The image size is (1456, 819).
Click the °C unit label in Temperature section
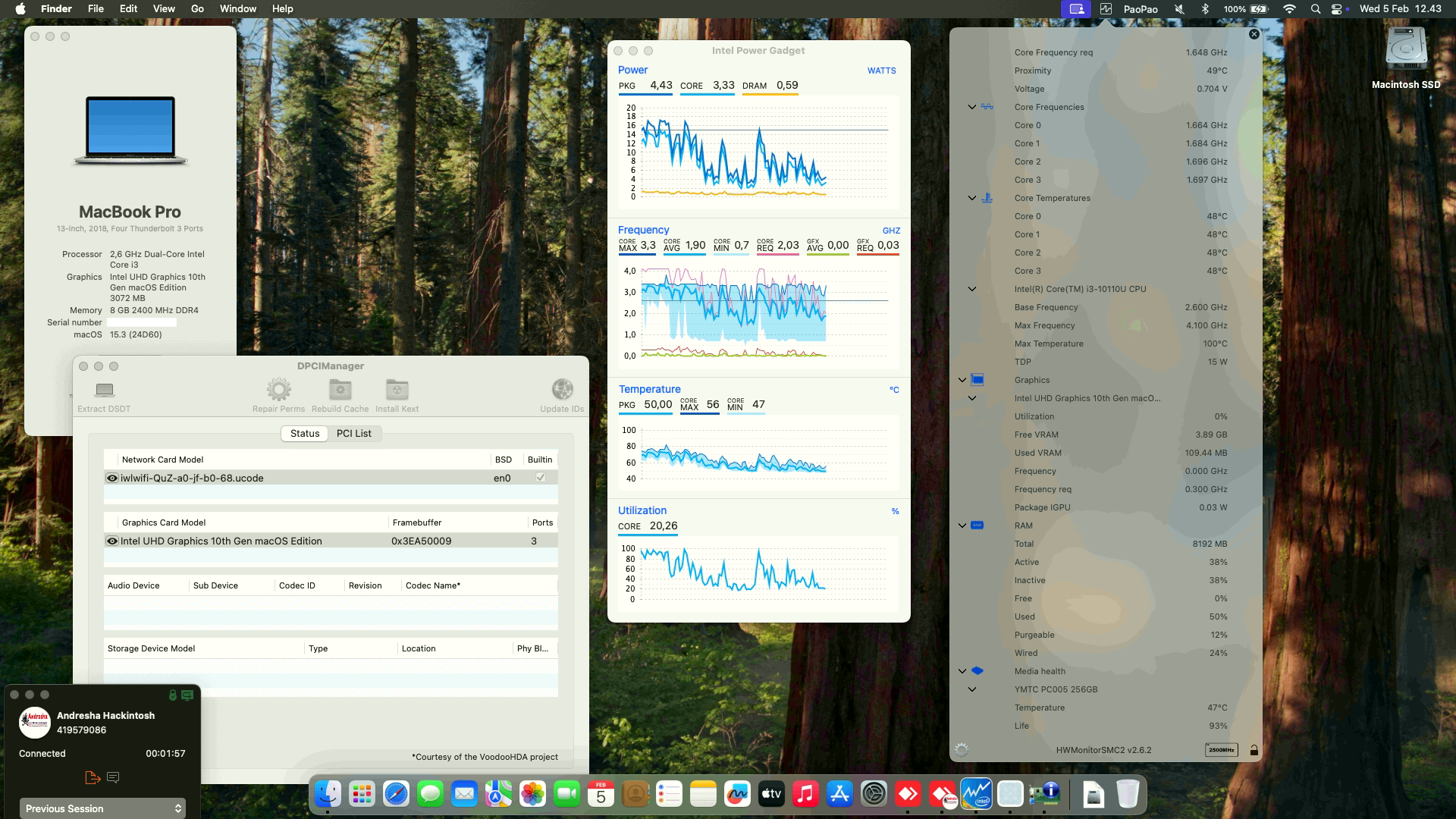894,390
